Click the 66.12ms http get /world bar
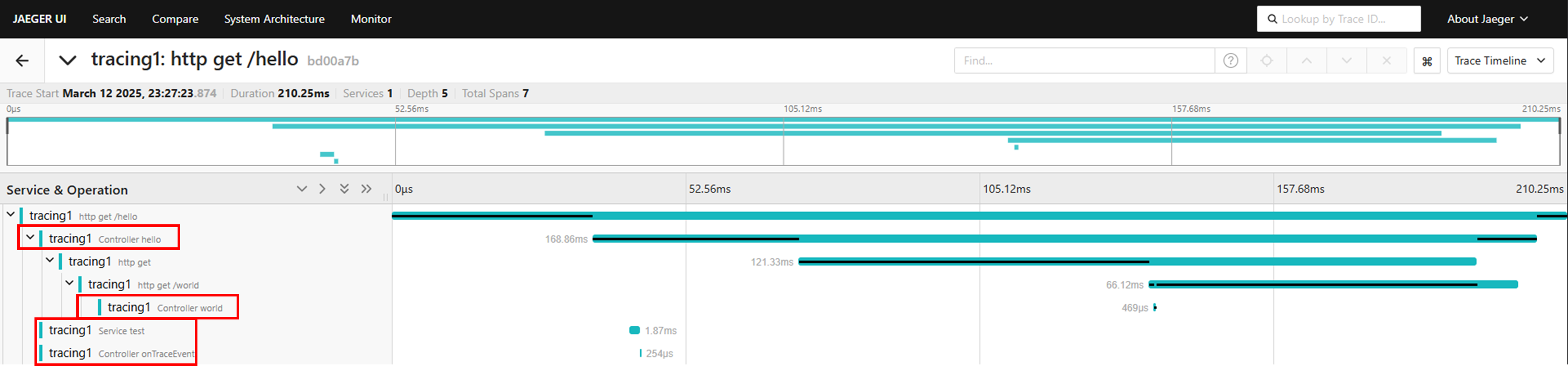 [1333, 284]
